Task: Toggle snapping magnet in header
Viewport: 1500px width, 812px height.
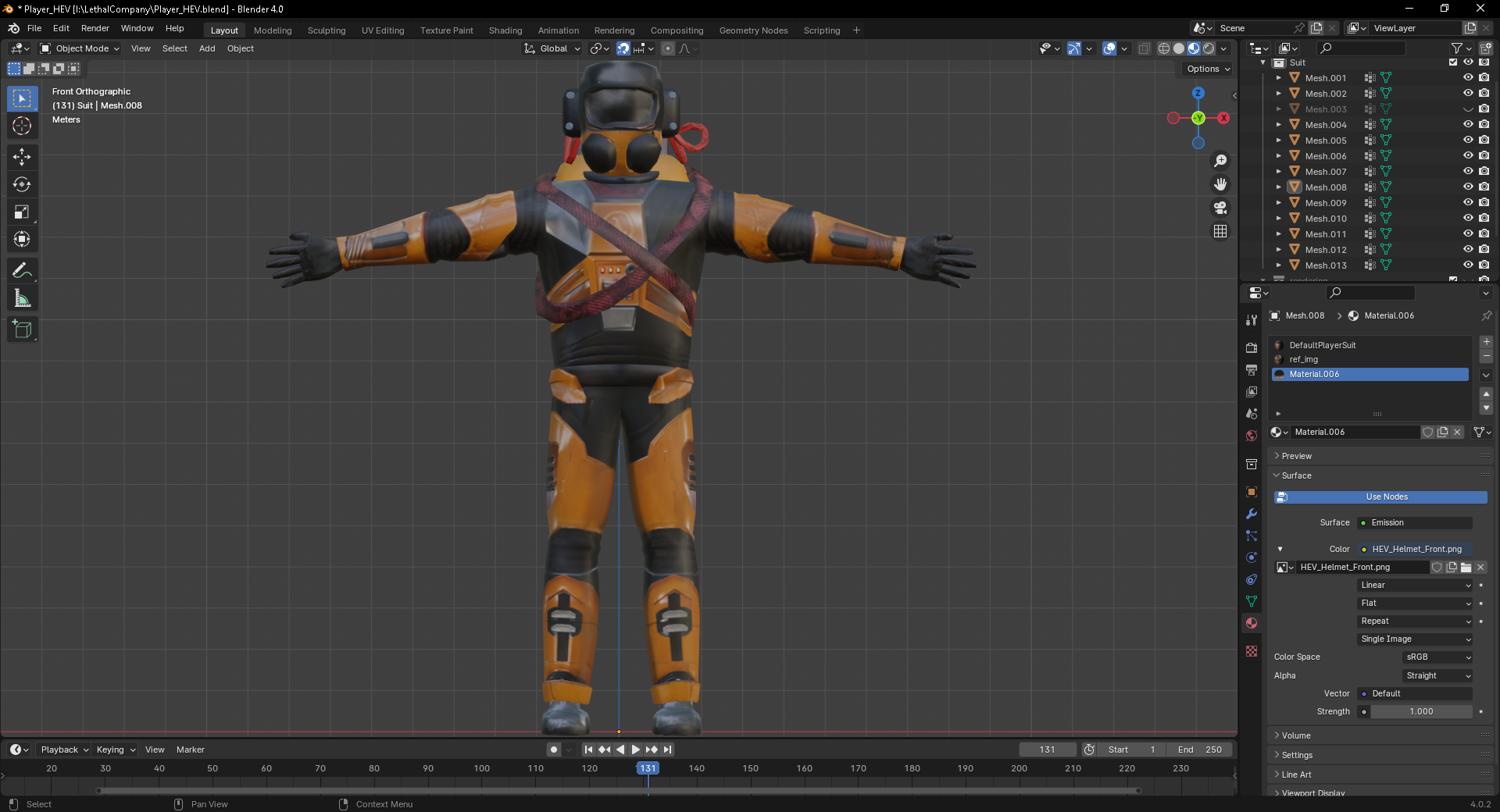Action: point(623,48)
